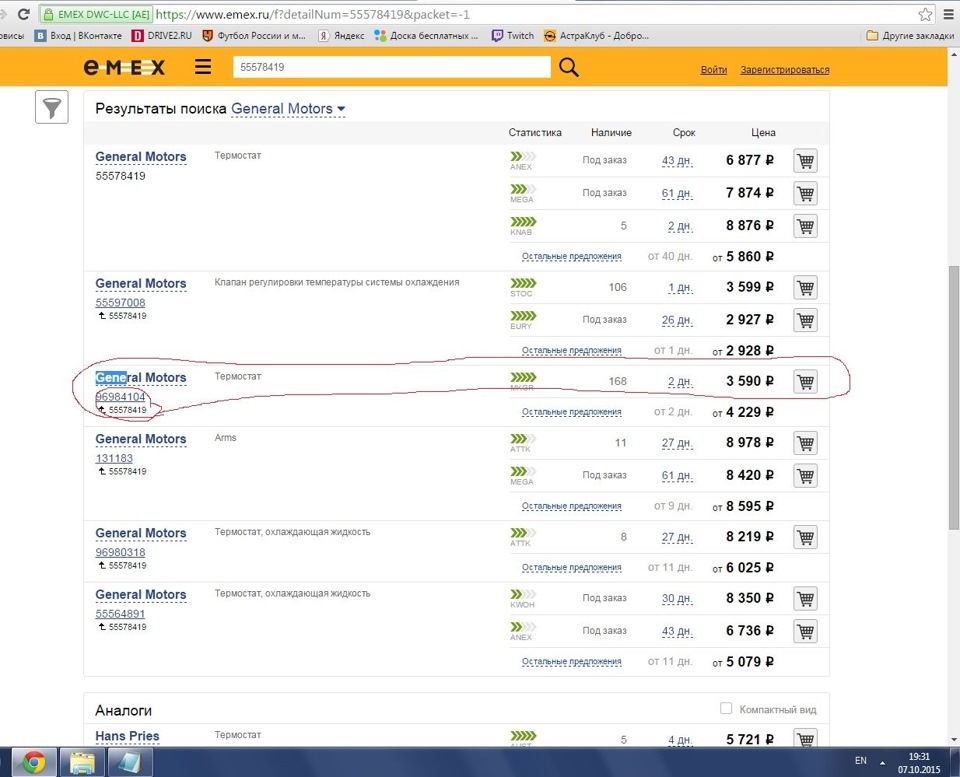960x777 pixels.
Task: Open the filter funnel button
Action: coord(51,107)
